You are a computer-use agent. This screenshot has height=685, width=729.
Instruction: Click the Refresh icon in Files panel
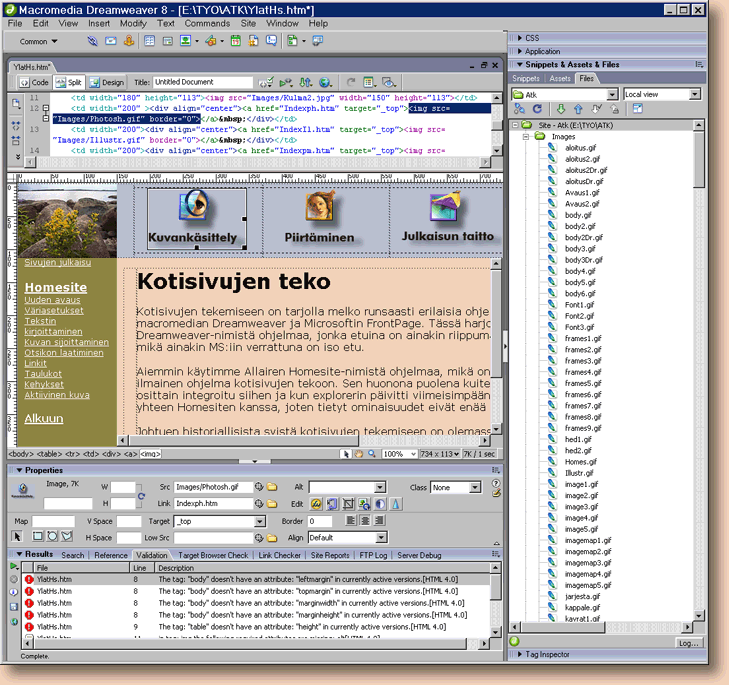click(x=536, y=109)
